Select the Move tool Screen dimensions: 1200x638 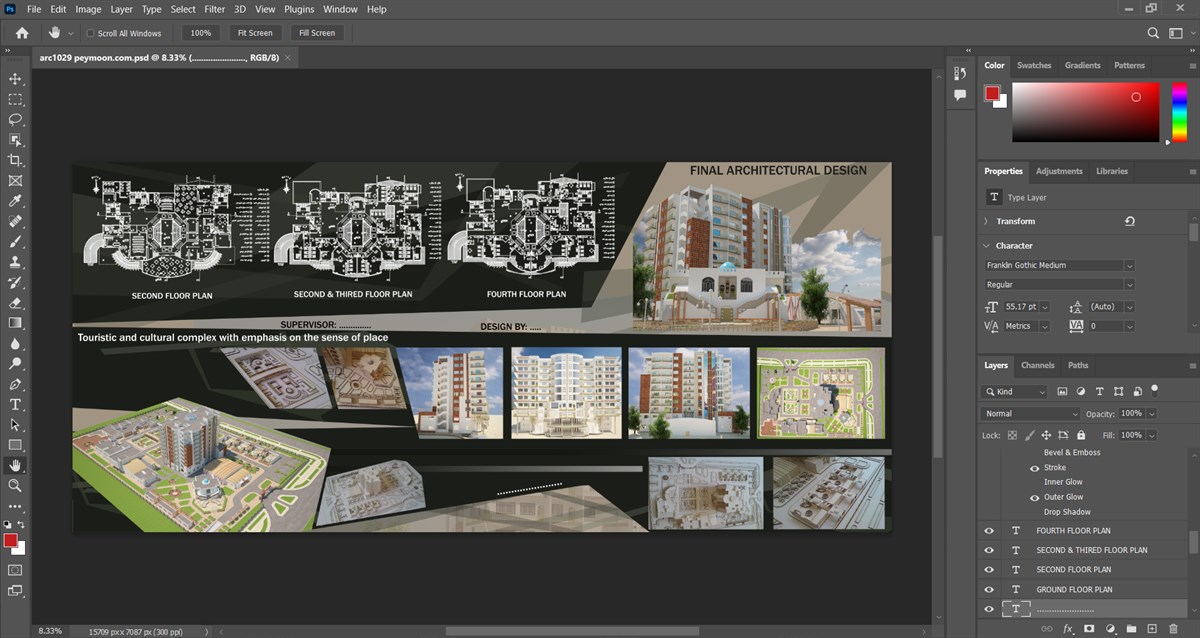point(15,79)
